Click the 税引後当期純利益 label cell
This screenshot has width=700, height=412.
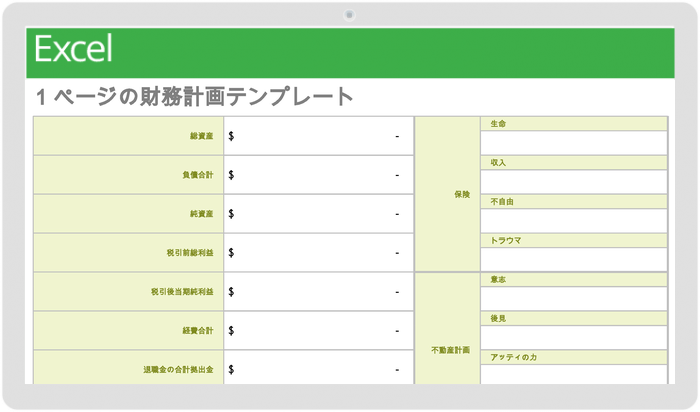tap(129, 291)
